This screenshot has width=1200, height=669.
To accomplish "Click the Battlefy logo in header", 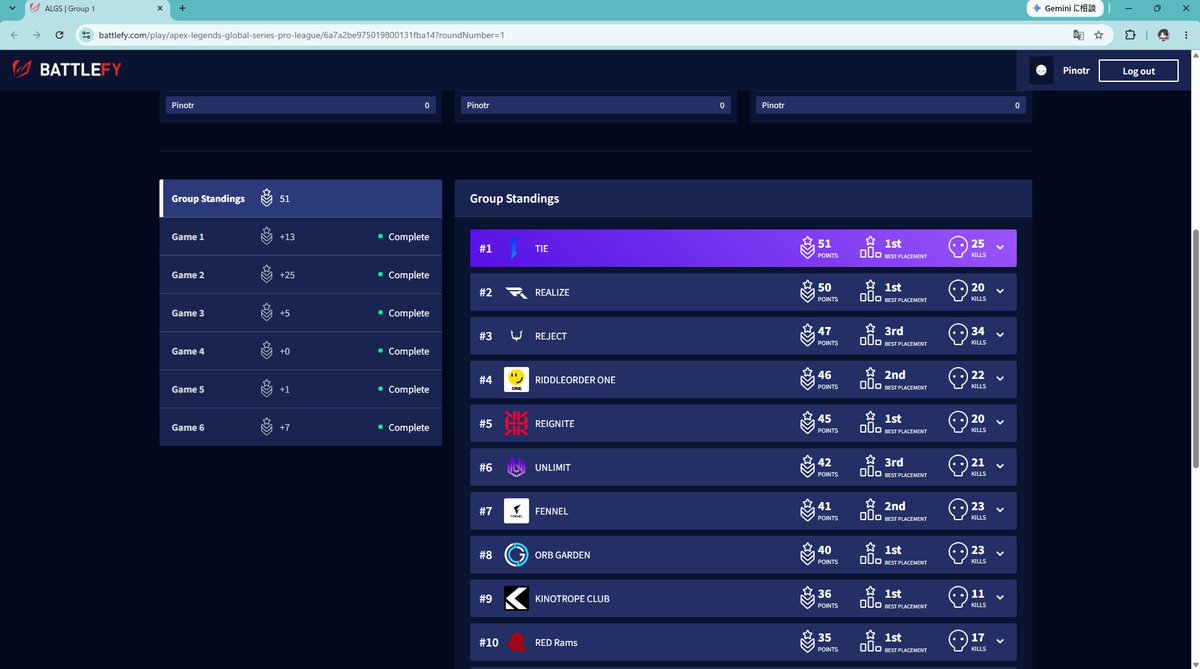I will [66, 70].
